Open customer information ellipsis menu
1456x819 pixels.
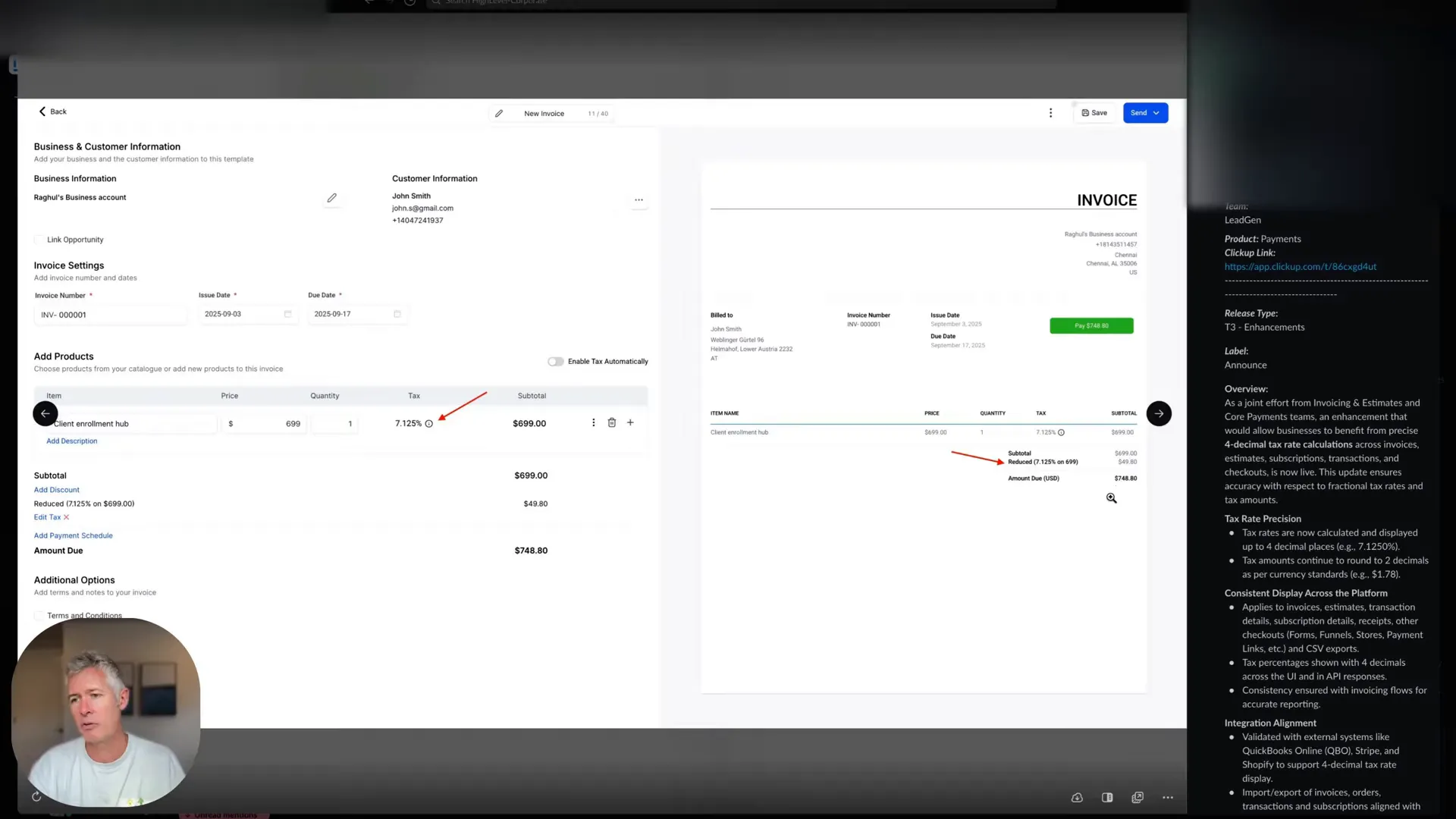tap(639, 200)
